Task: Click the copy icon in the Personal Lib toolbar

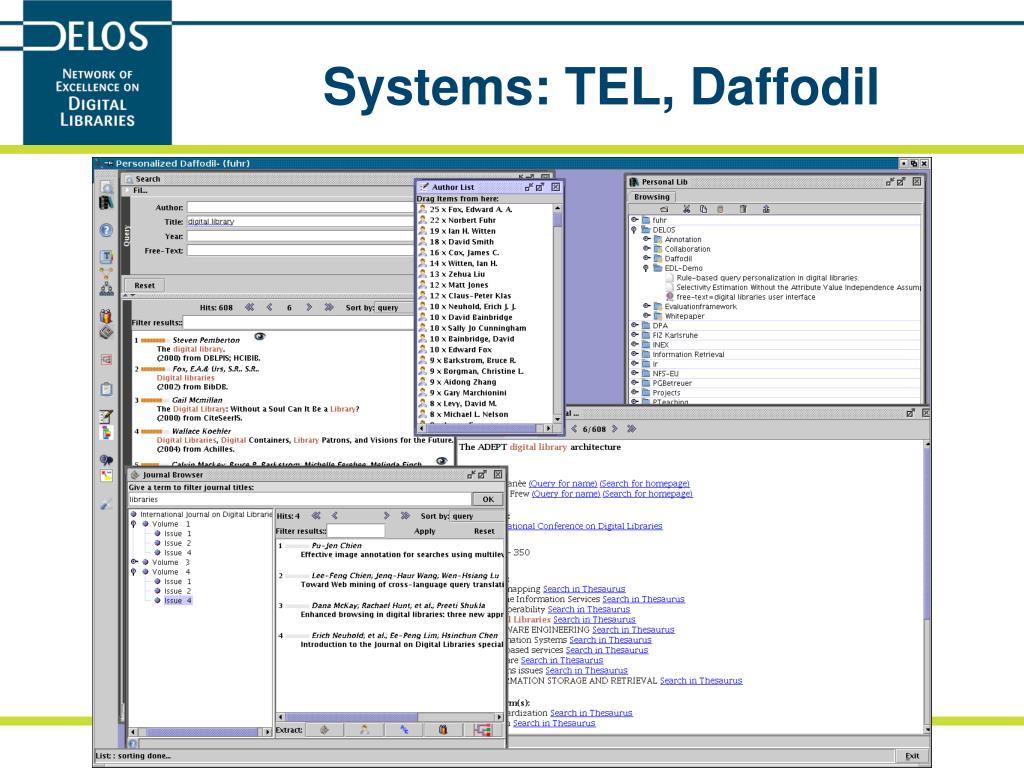Action: (703, 210)
